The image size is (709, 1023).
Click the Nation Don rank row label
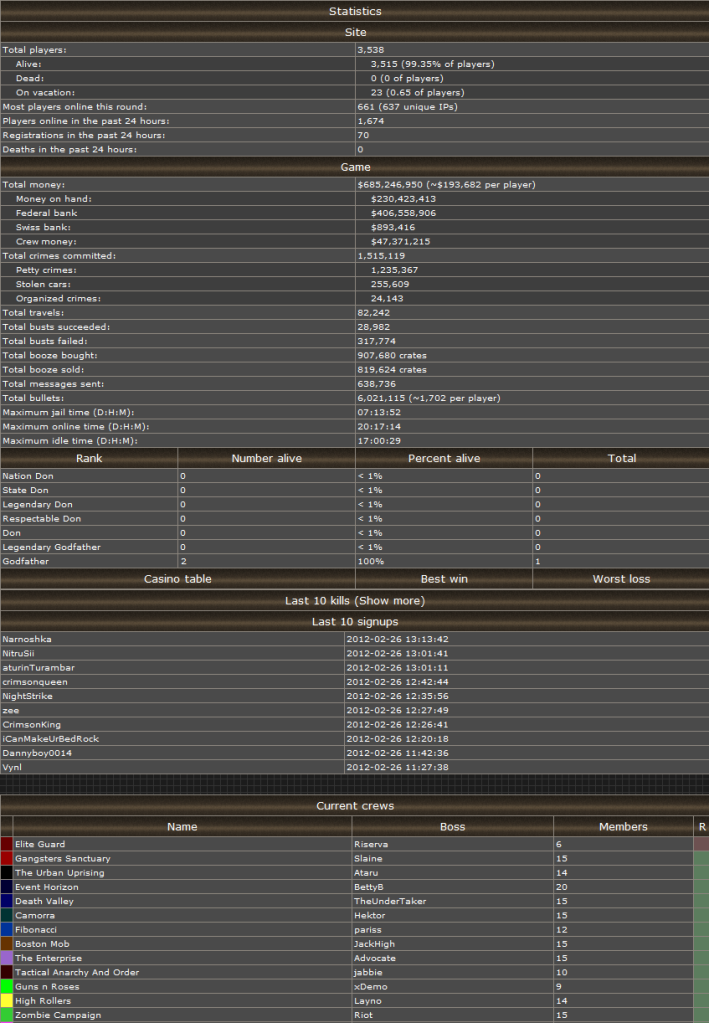click(28, 476)
